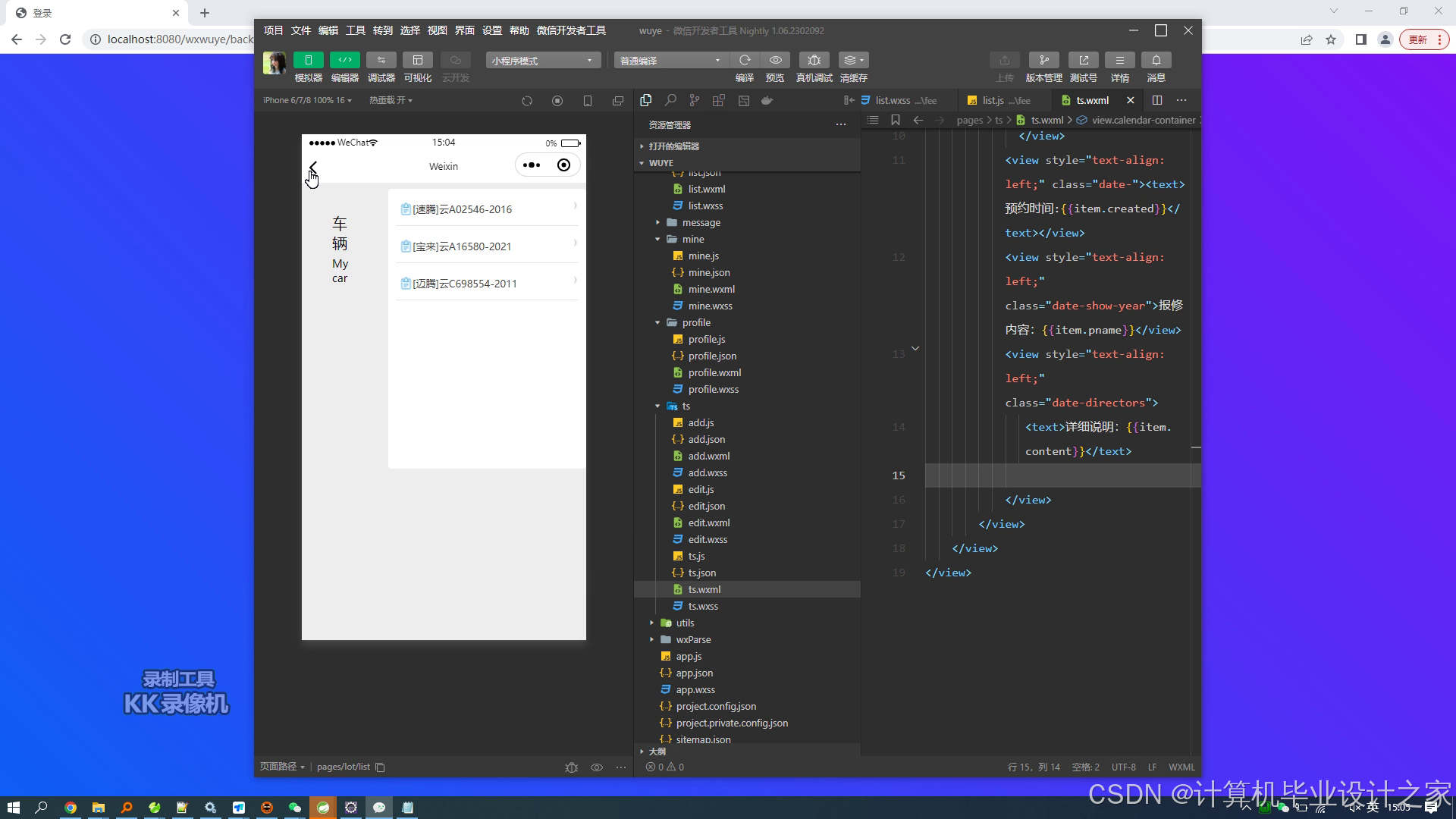Open the ts.wxss file

[x=702, y=606]
